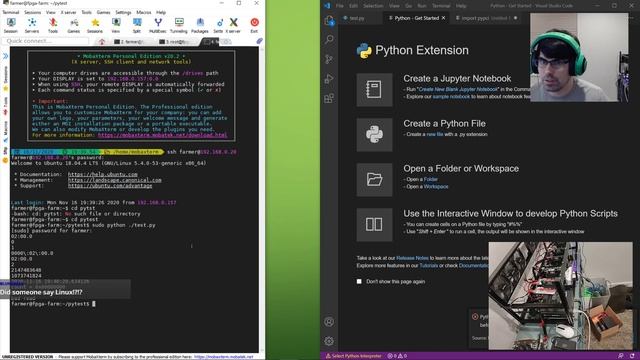Image resolution: width=640 pixels, height=360 pixels.
Task: Open the Sessions menu in MobaXterm
Action: [32, 12]
